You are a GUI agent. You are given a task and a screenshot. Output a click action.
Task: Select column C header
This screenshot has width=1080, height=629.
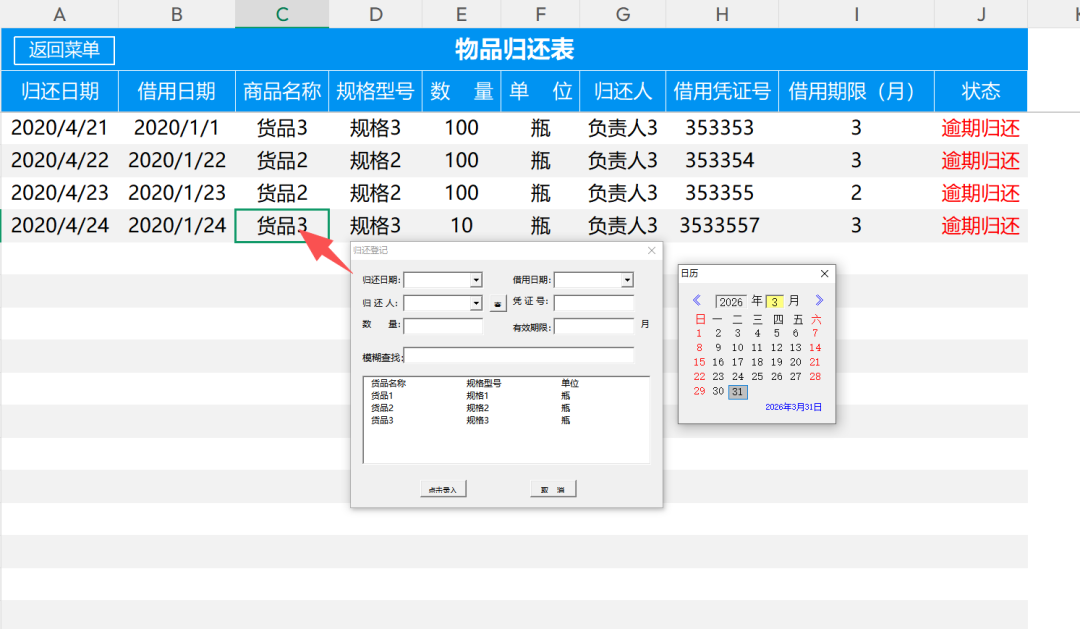(282, 14)
